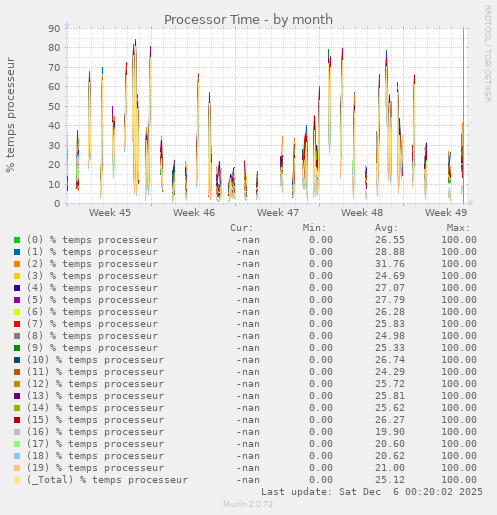Click the '(2) % temps processeur' legend label
The image size is (497, 515).
(x=92, y=264)
